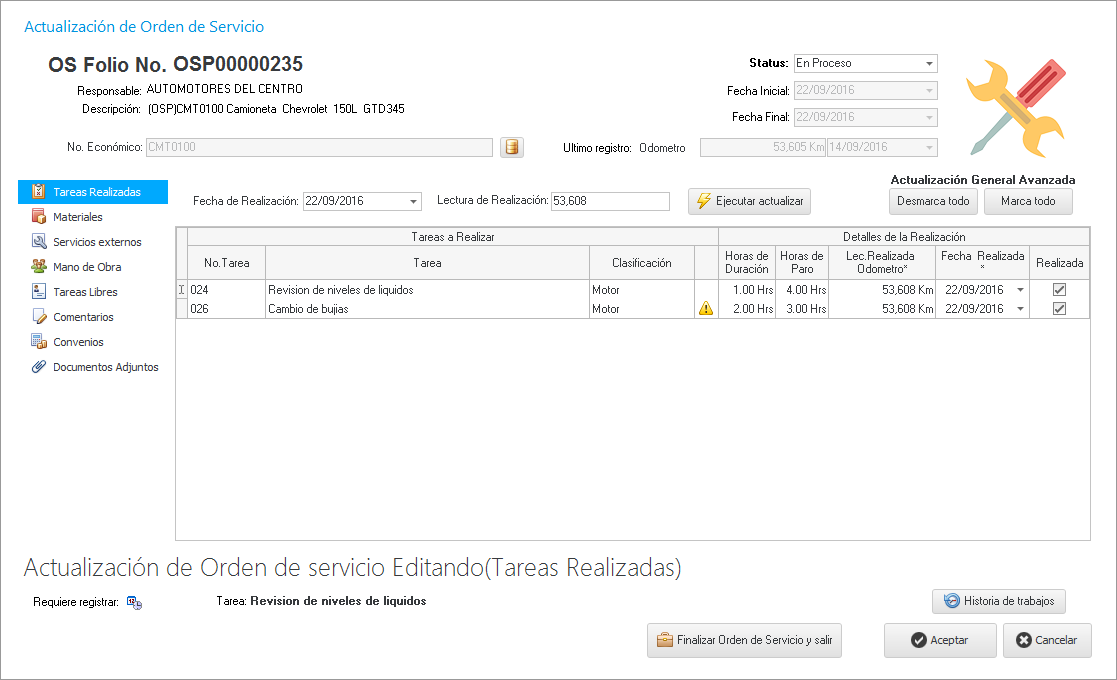1117x680 pixels.
Task: Click the Servicios externos magnifier icon
Action: point(39,242)
